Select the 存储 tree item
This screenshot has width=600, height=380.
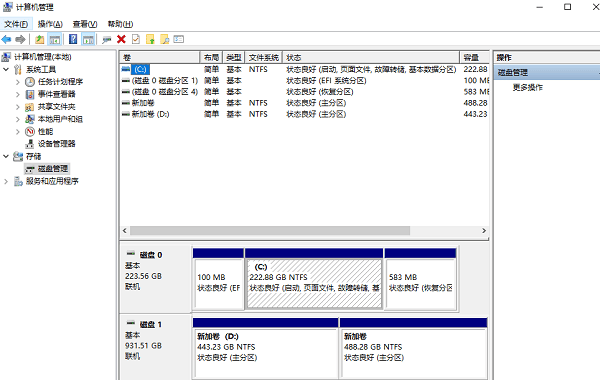(x=33, y=156)
